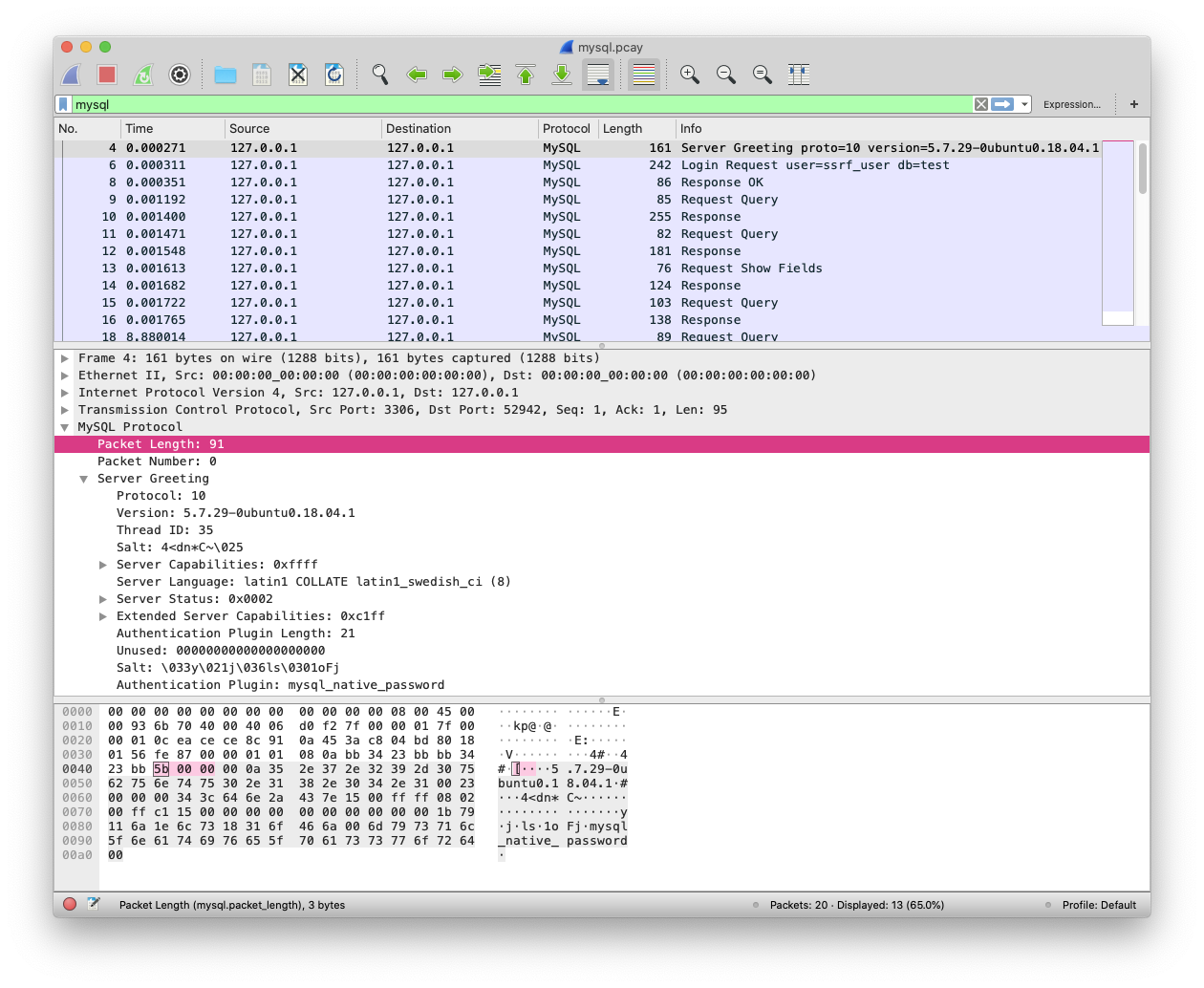Open a capture file
The image size is (1204, 988).
[x=226, y=75]
